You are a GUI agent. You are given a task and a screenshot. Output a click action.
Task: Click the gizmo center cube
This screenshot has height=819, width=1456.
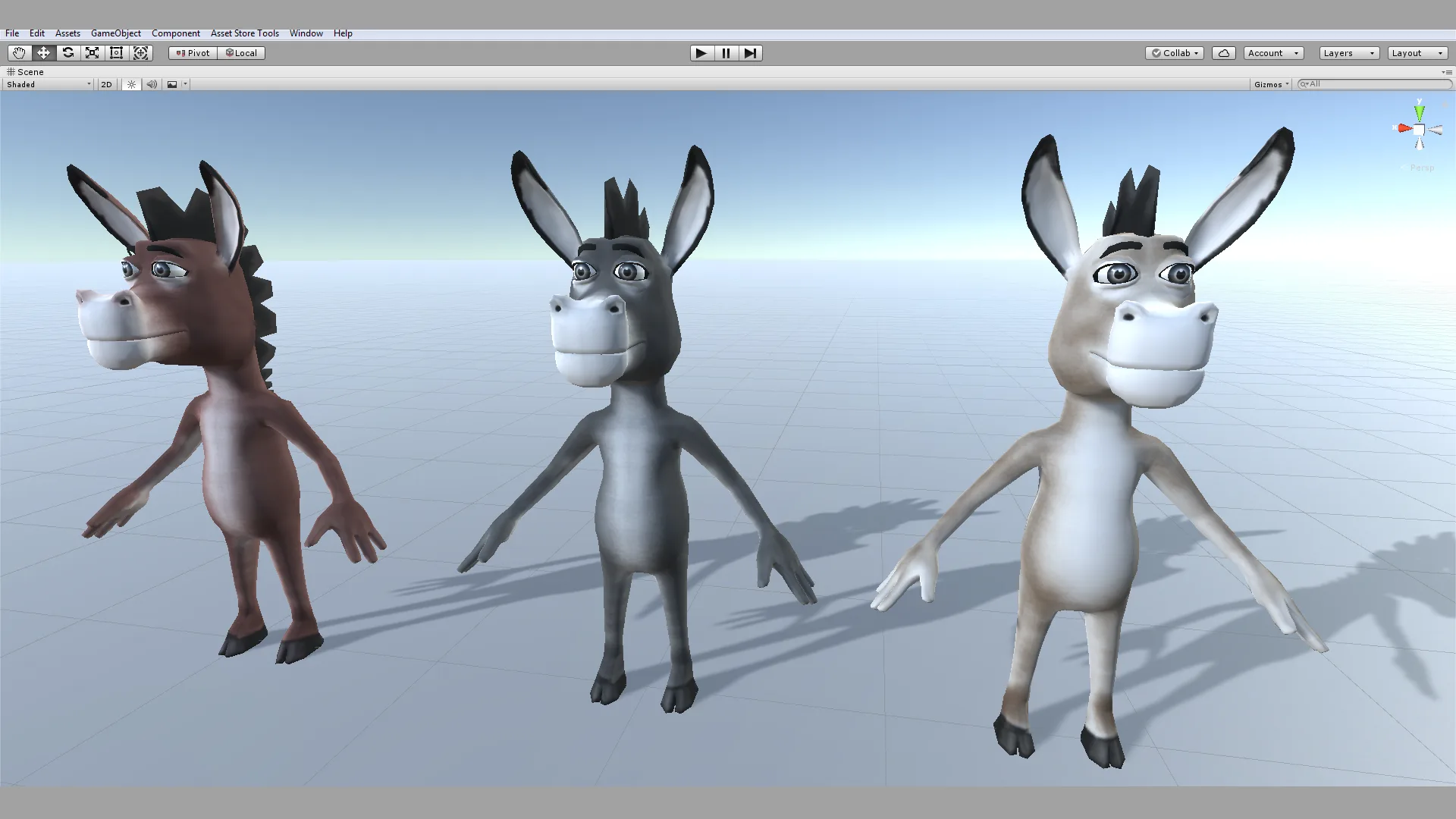point(1419,130)
